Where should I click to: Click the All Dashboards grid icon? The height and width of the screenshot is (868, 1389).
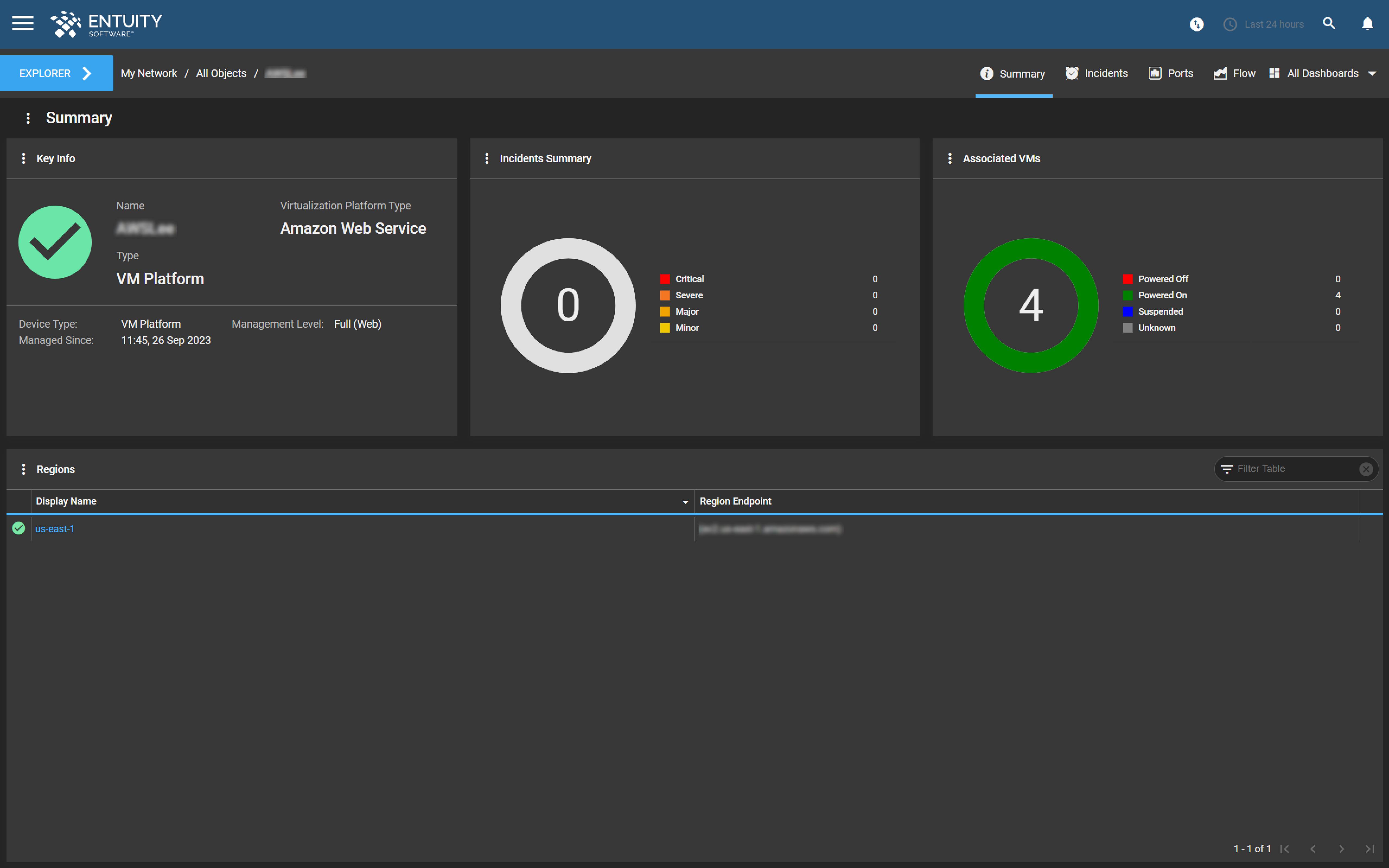[x=1274, y=73]
